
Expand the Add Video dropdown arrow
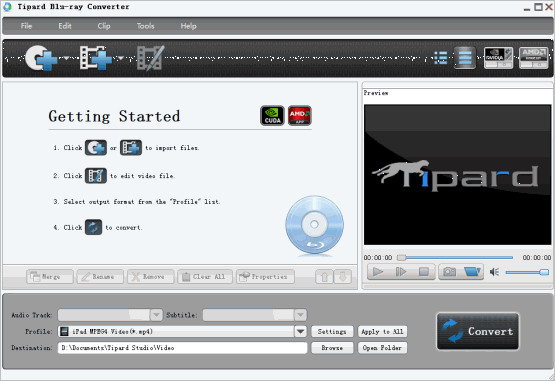click(x=121, y=58)
